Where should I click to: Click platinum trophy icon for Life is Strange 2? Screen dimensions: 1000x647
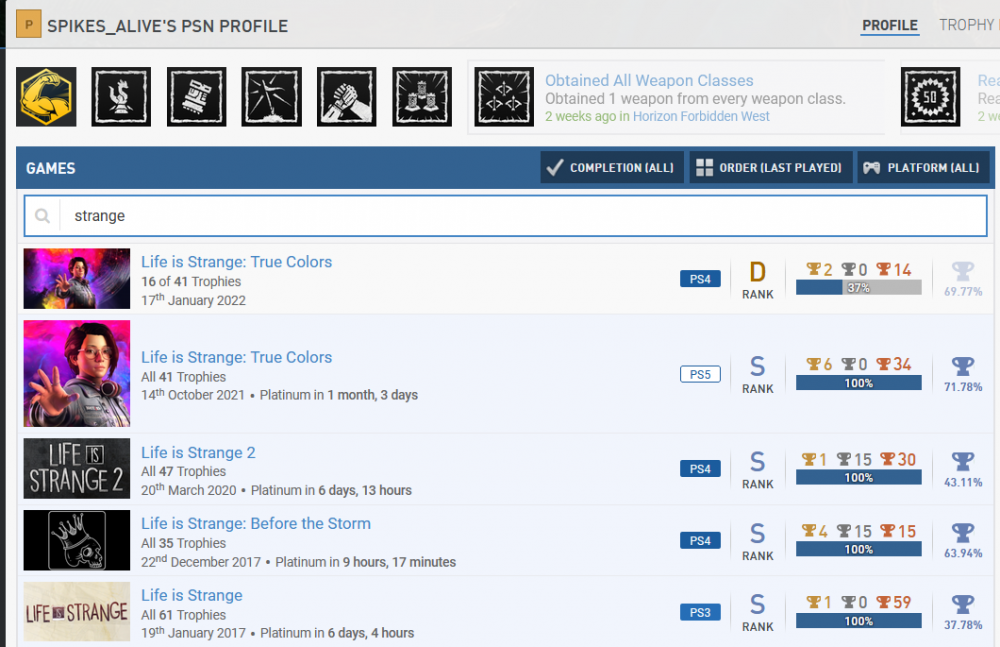[x=962, y=461]
